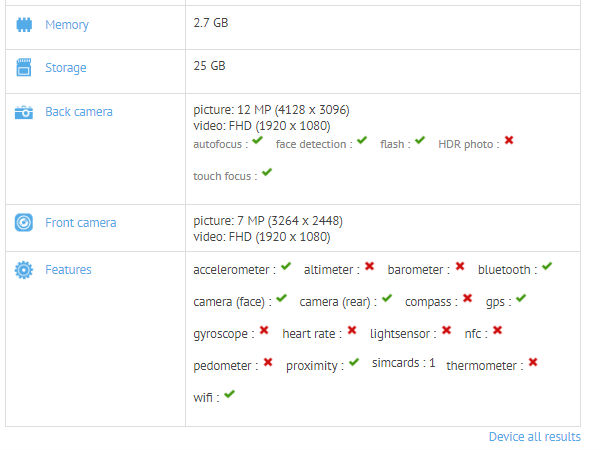This screenshot has width=600, height=450.
Task: Click the green checkmark next to autofocus
Action: click(258, 140)
